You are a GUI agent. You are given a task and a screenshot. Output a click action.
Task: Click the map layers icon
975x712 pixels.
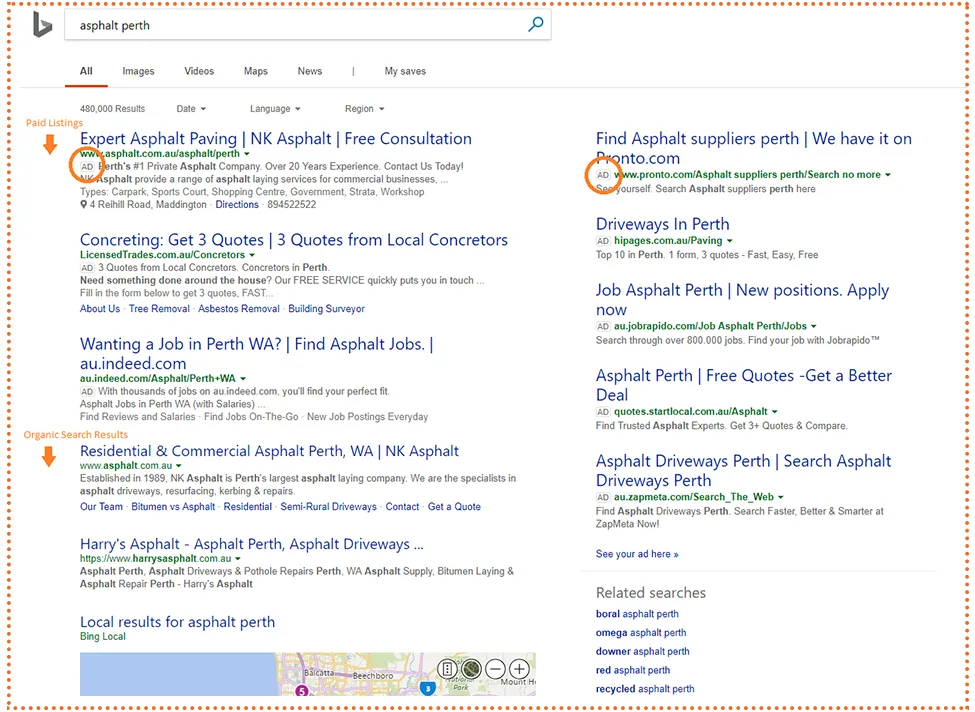[x=447, y=669]
